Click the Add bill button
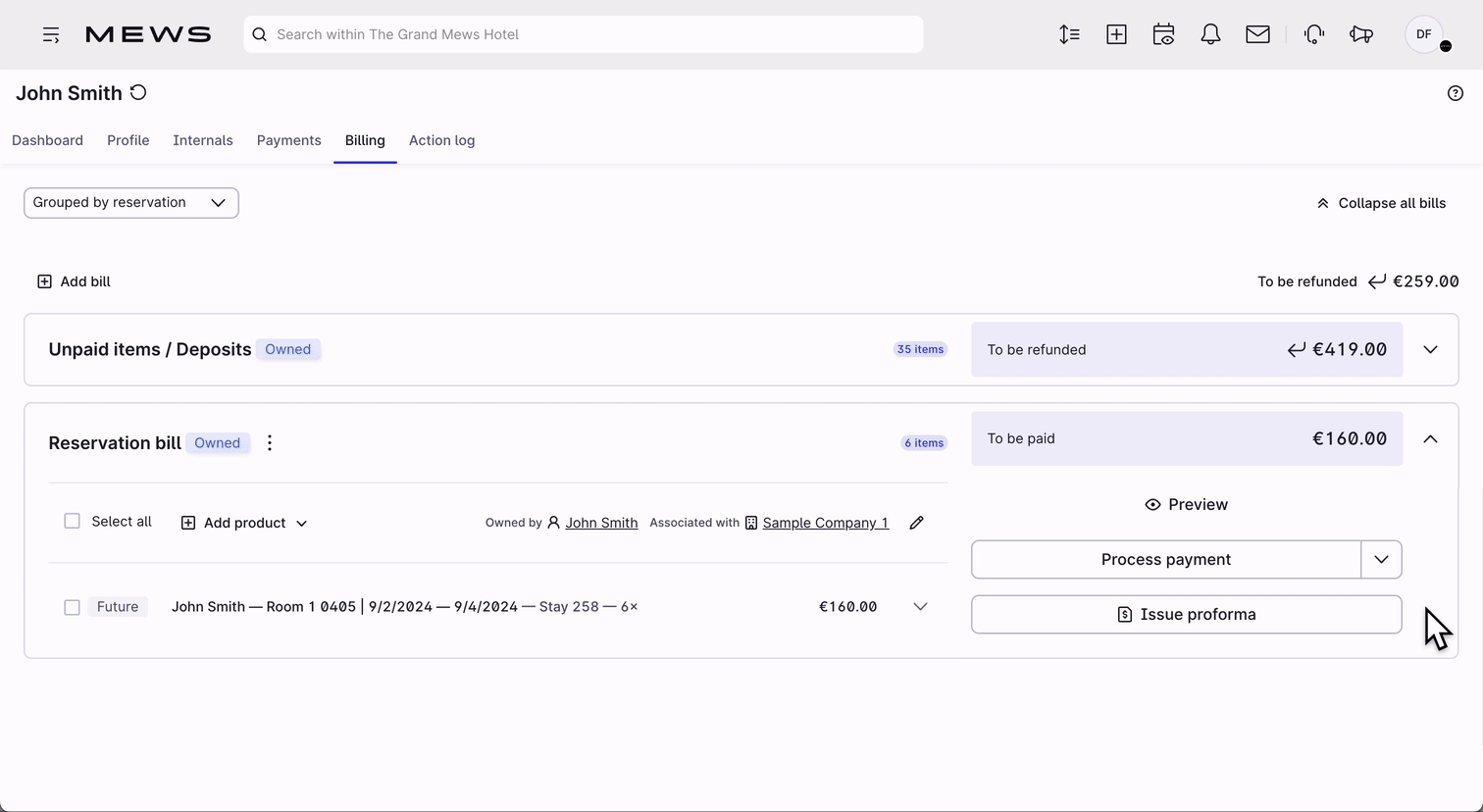Viewport: 1483px width, 812px height. click(74, 281)
